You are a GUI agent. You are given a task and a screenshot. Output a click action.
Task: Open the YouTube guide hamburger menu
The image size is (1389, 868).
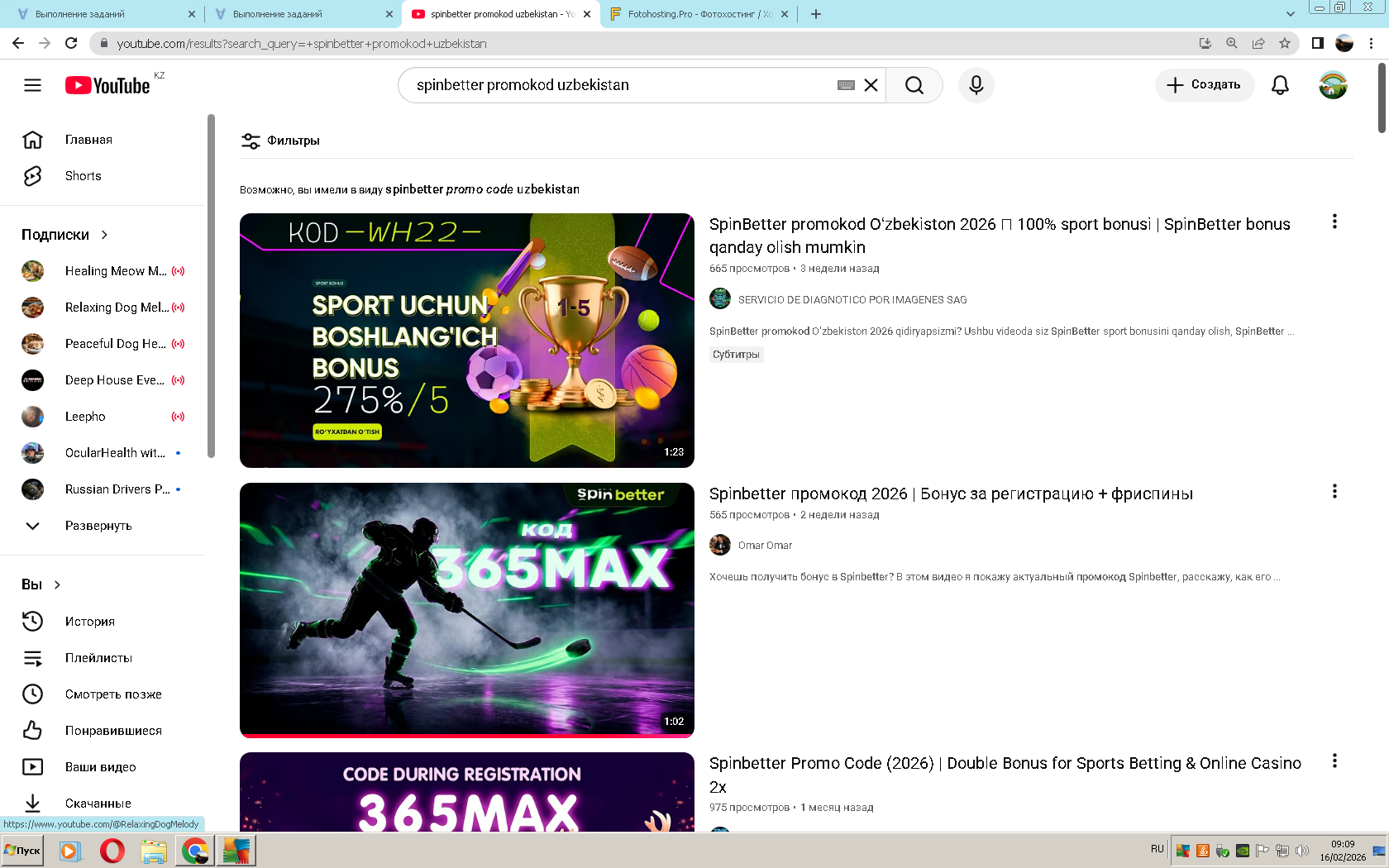(x=32, y=85)
